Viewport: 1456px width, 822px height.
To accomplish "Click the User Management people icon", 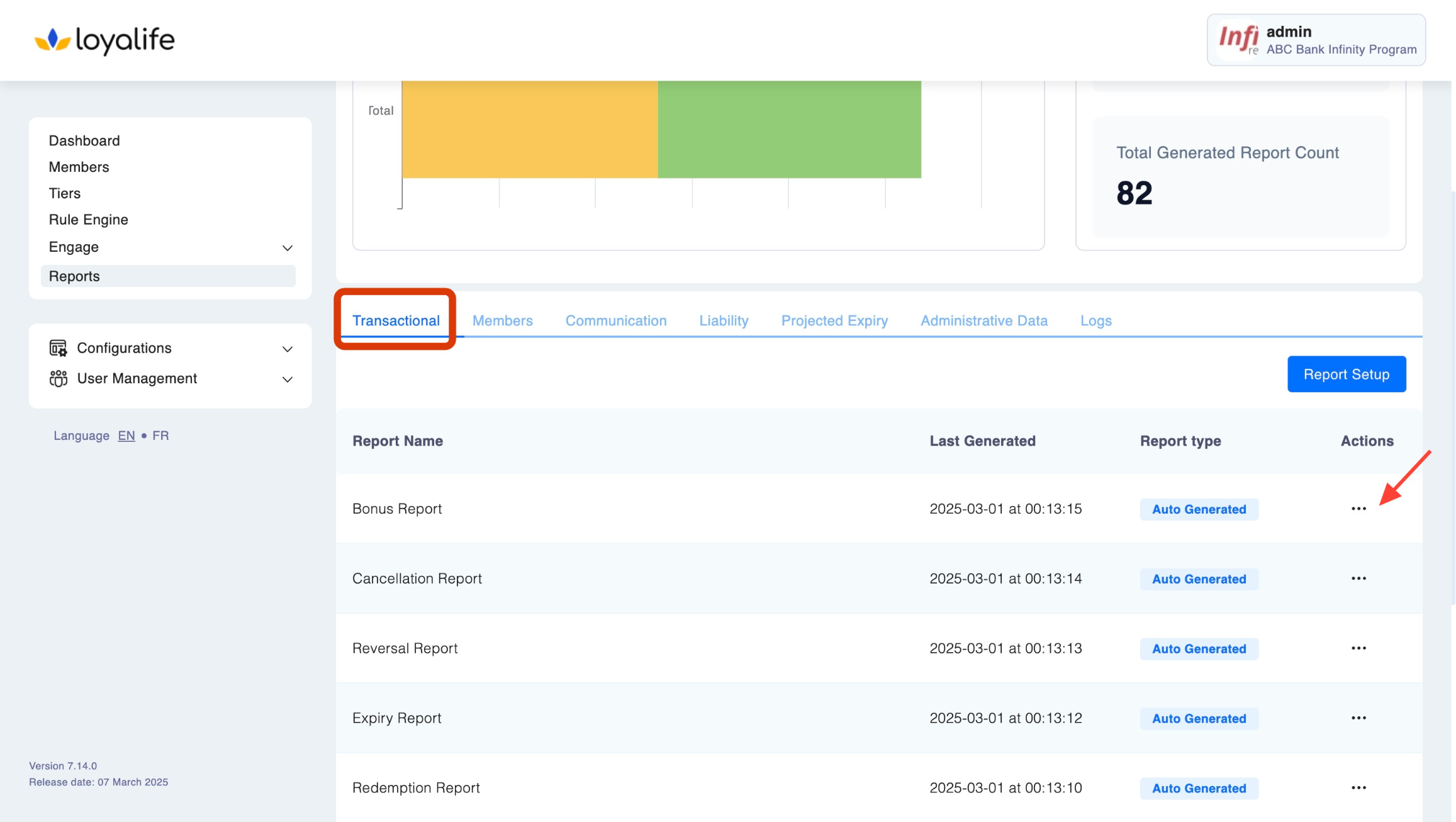I will pos(58,378).
